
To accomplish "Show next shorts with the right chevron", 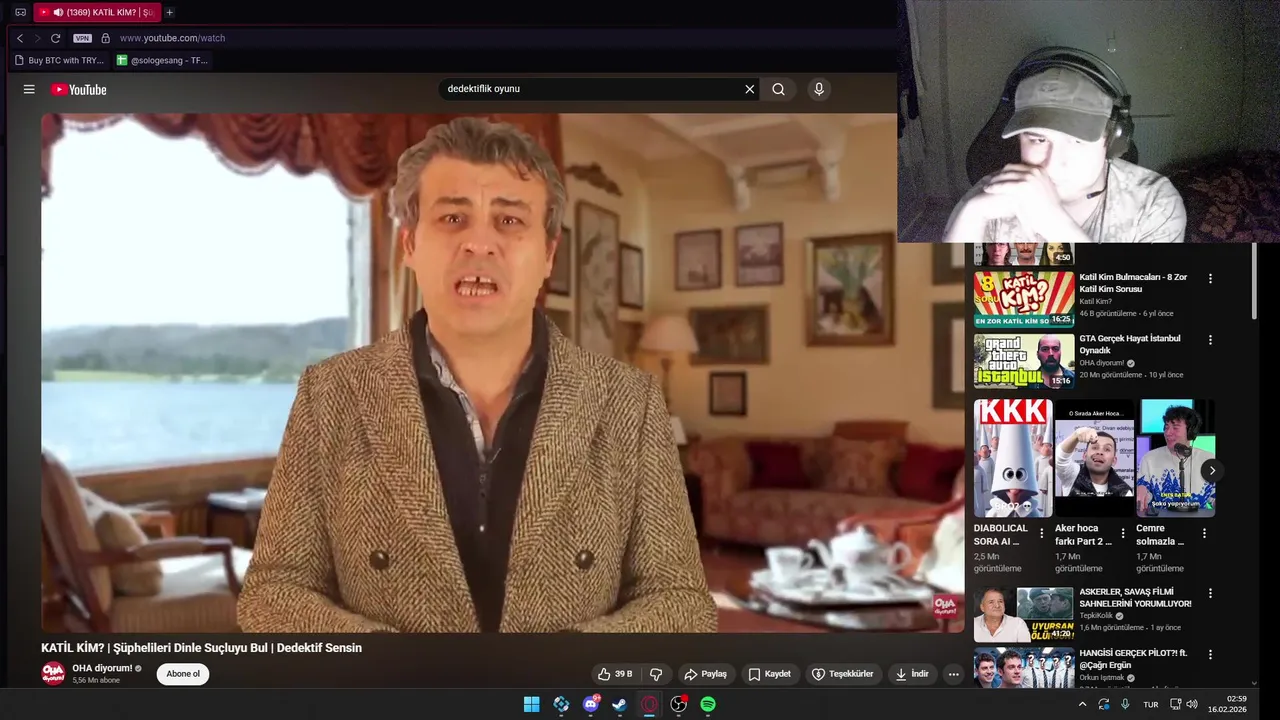I will (1212, 470).
